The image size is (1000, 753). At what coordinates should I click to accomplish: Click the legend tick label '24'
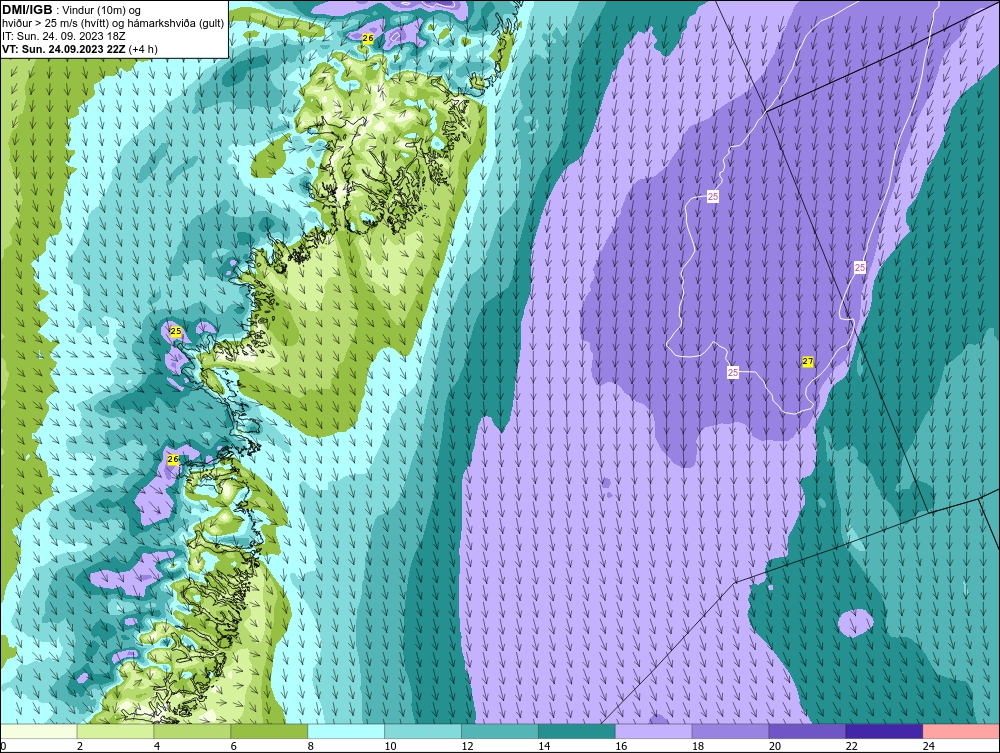(929, 746)
